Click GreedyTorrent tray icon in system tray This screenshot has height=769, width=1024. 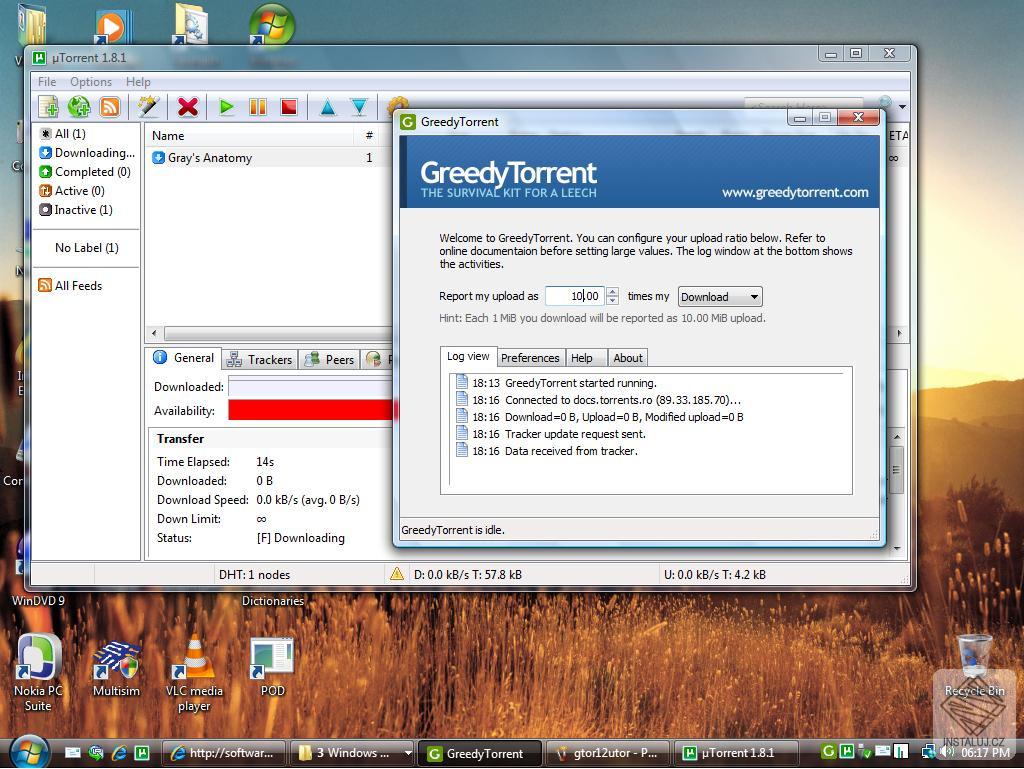point(829,751)
